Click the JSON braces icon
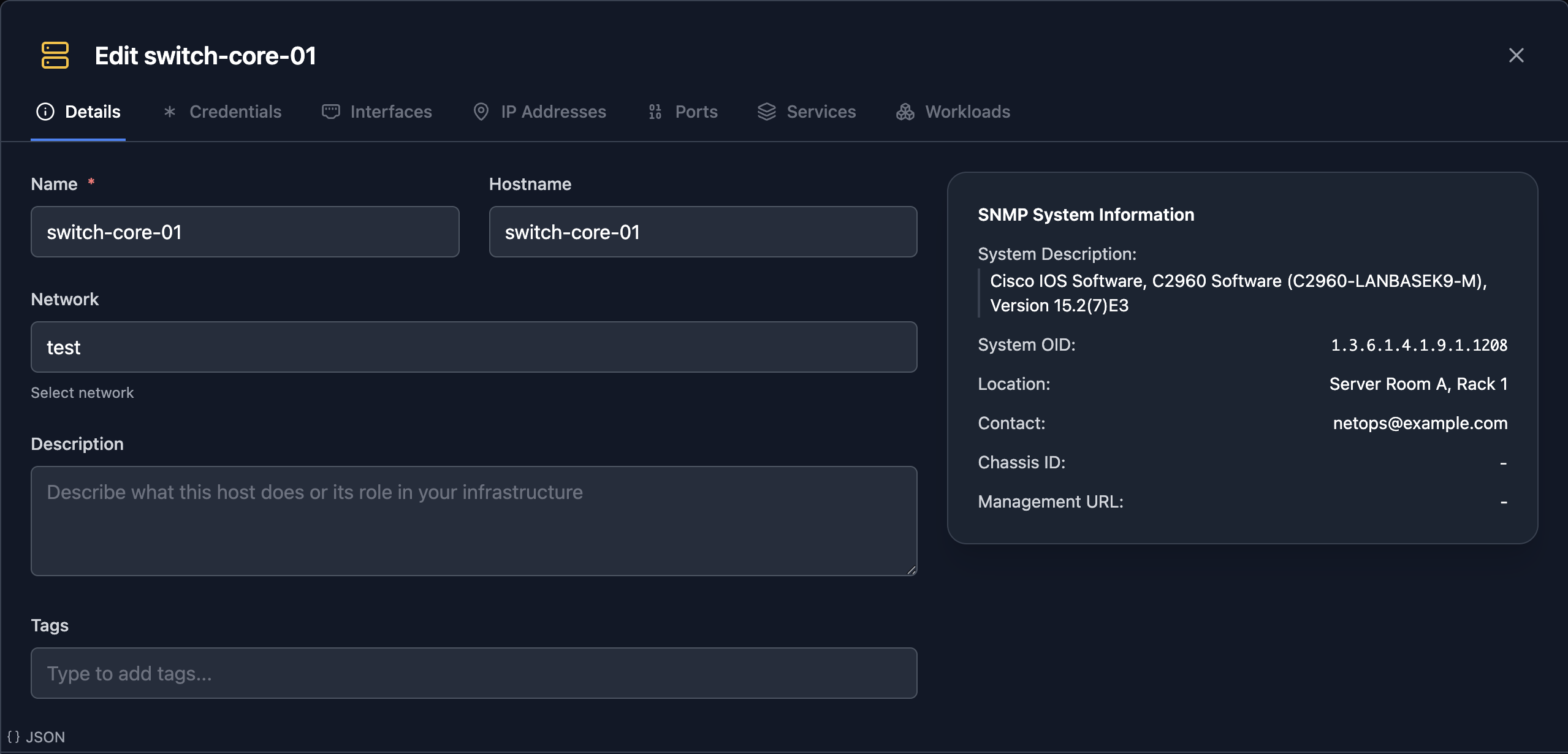Viewport: 1568px width, 754px height. tap(13, 737)
